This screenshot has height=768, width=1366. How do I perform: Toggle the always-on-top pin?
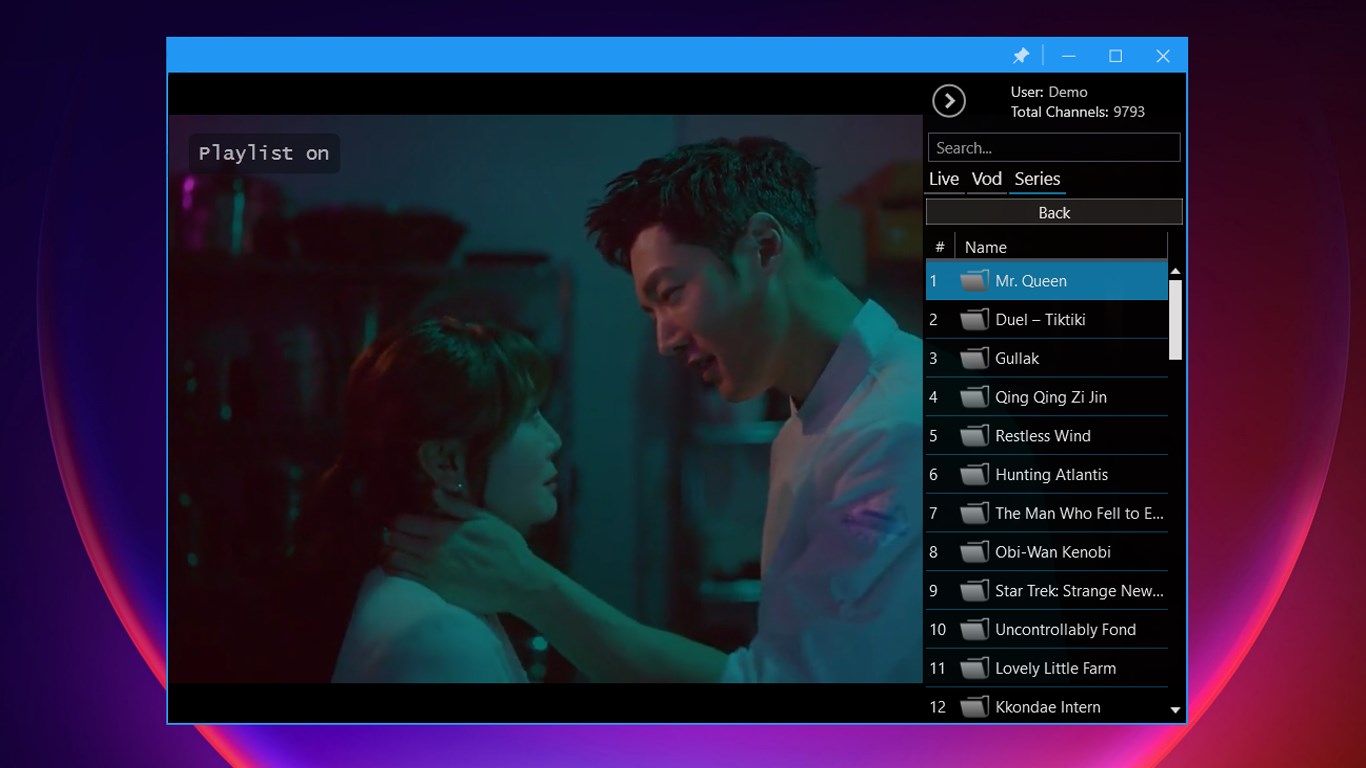[1021, 56]
